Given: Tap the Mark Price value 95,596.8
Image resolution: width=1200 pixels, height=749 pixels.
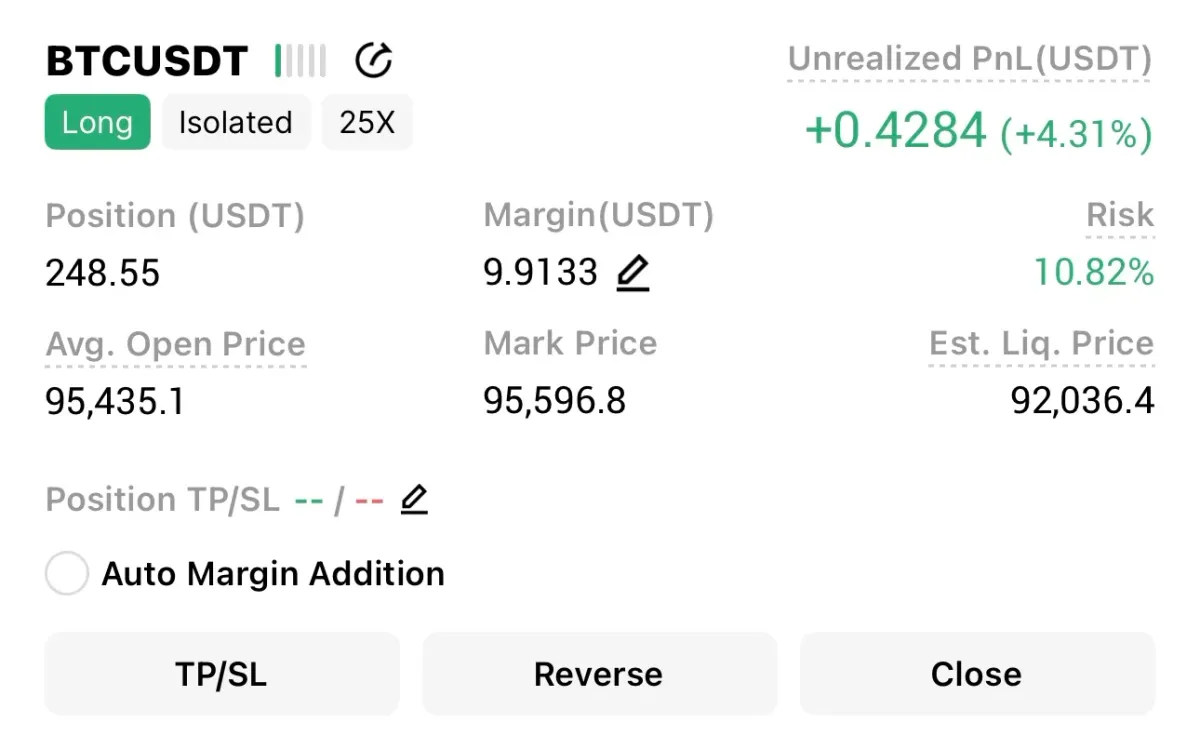Looking at the screenshot, I should (554, 401).
